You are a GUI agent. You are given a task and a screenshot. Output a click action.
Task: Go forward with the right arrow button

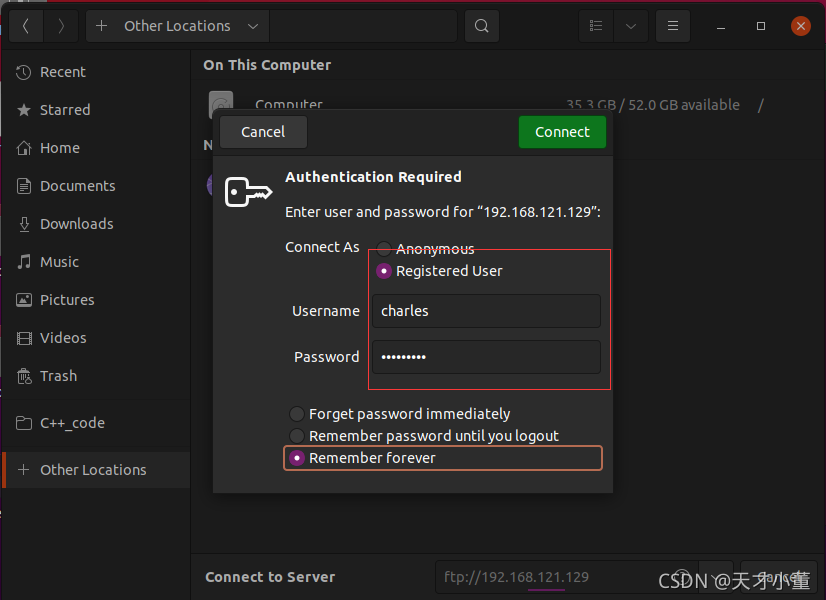pos(61,26)
